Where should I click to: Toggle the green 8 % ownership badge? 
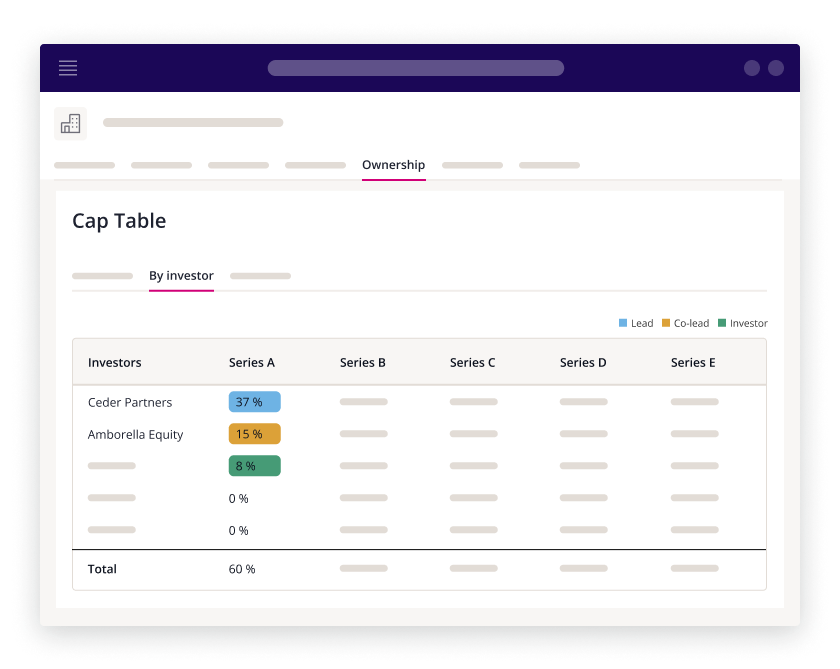(254, 465)
